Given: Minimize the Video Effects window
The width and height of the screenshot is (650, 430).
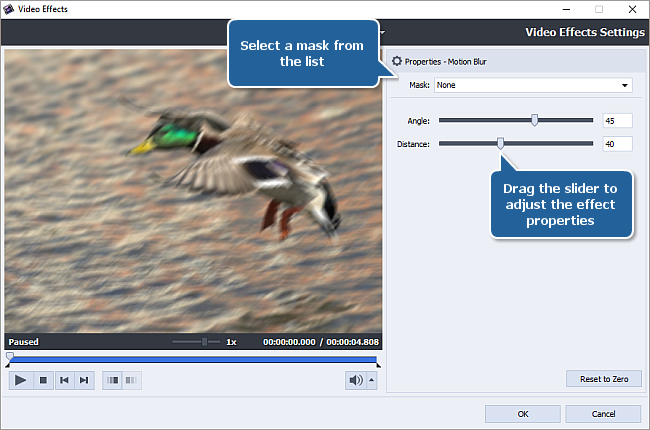Looking at the screenshot, I should coord(566,9).
